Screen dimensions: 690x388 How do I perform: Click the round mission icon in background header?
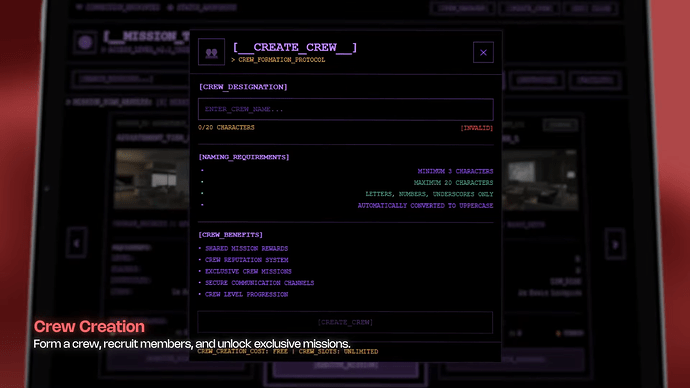[85, 42]
